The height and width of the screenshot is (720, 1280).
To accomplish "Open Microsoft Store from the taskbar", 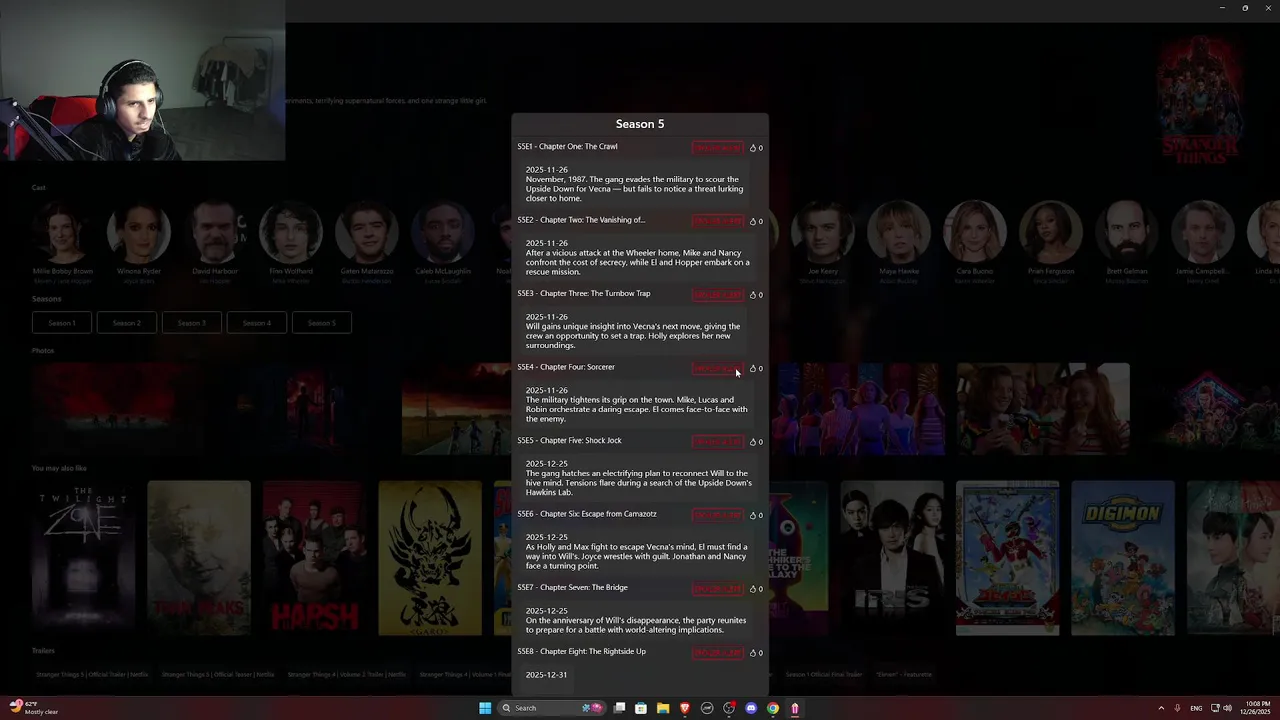I will click(x=641, y=708).
